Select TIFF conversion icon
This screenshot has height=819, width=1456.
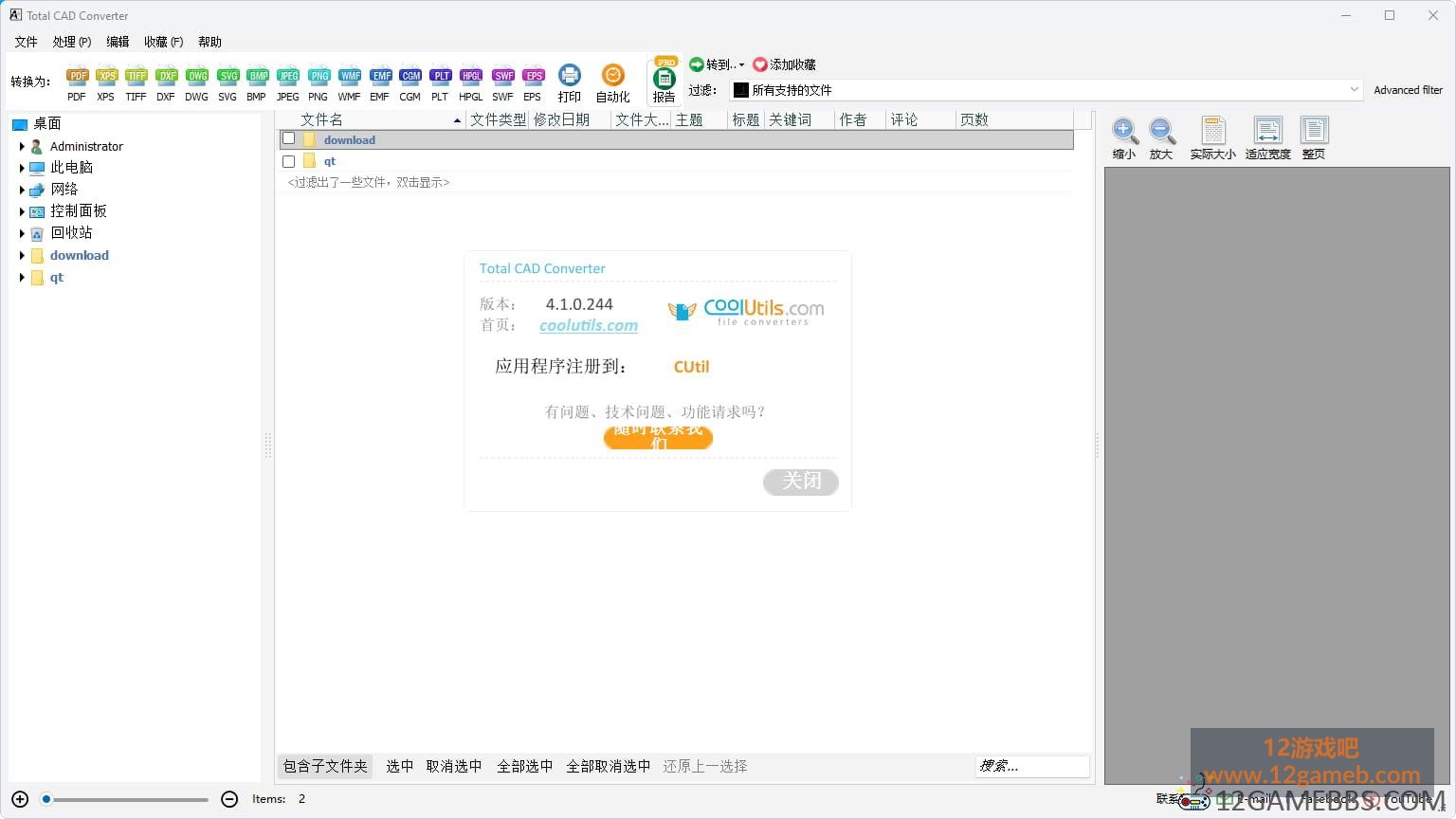tap(136, 83)
